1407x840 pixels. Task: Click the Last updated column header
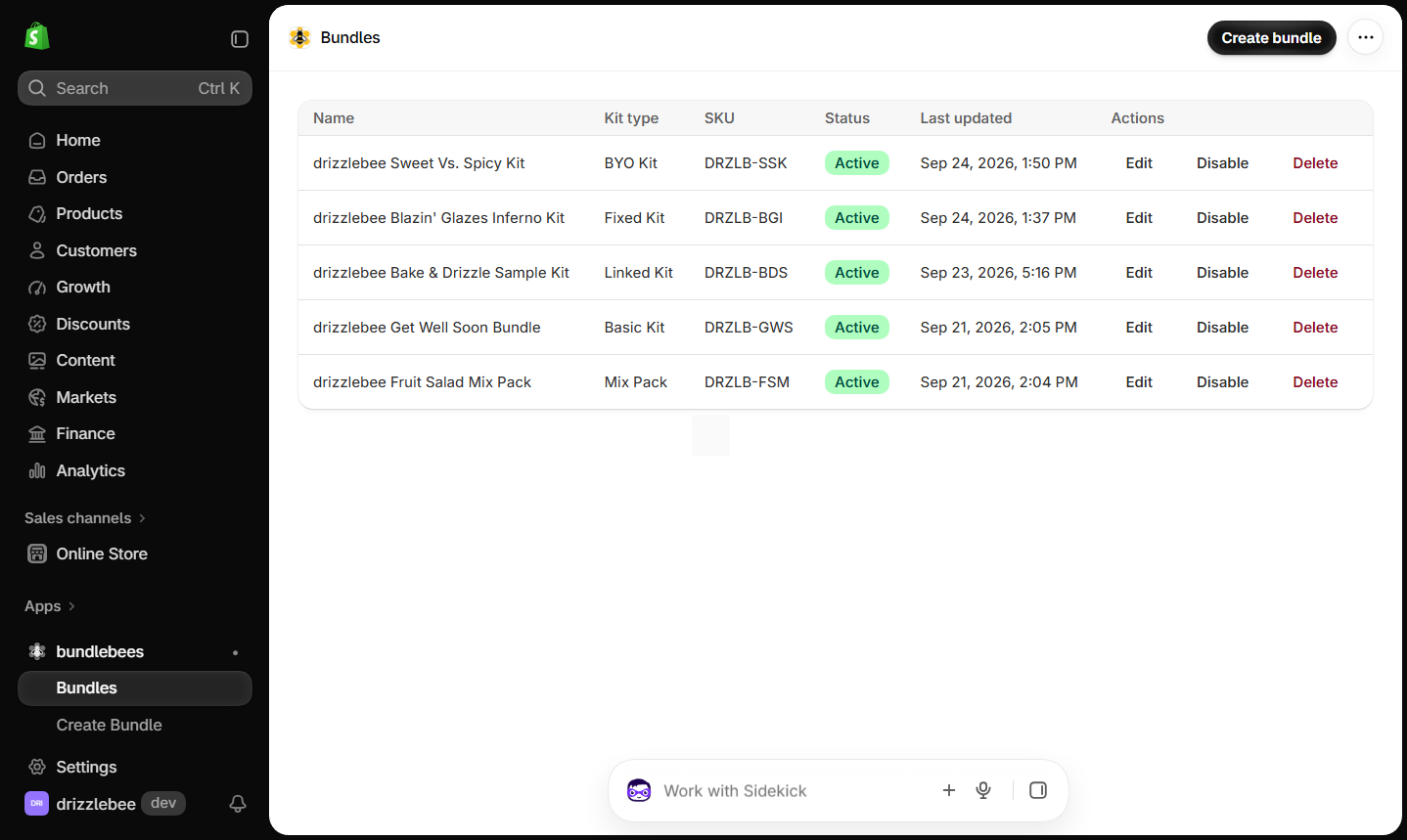coord(966,118)
